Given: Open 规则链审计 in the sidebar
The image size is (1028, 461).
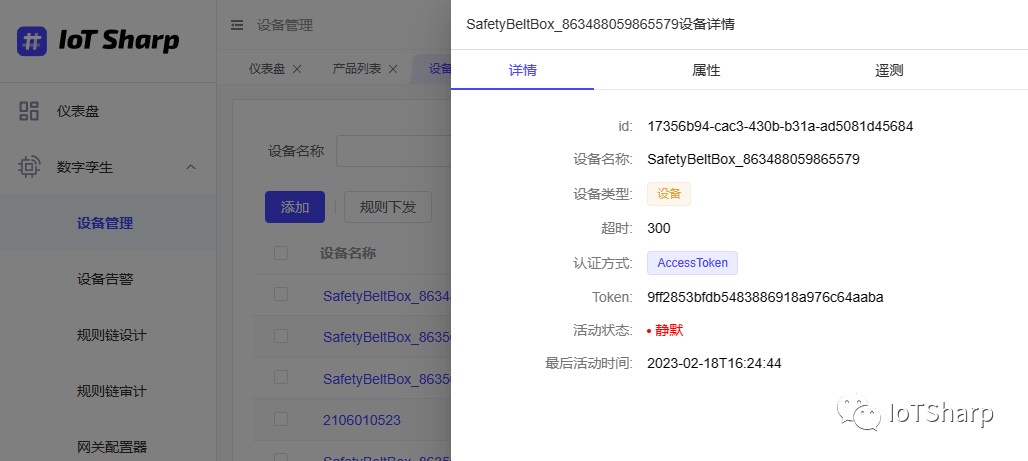Looking at the screenshot, I should pos(111,391).
